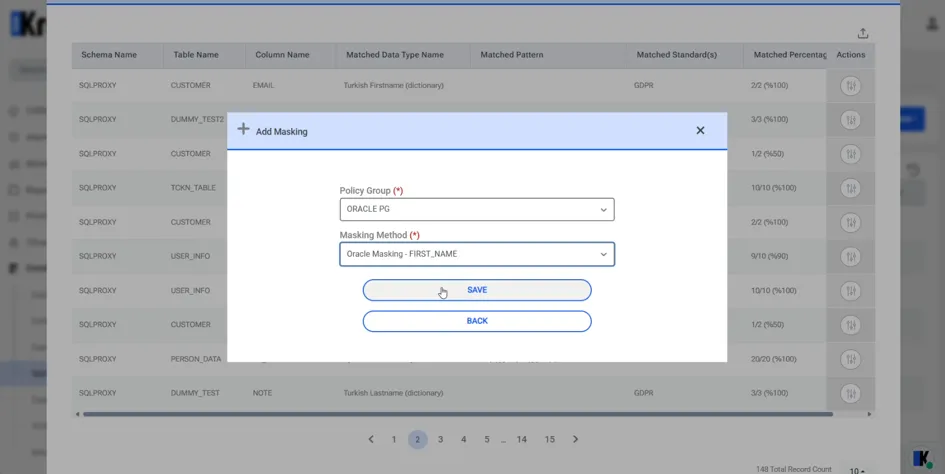Open masking action for PERSON_DATA row
The height and width of the screenshot is (474, 945).
[x=850, y=359]
